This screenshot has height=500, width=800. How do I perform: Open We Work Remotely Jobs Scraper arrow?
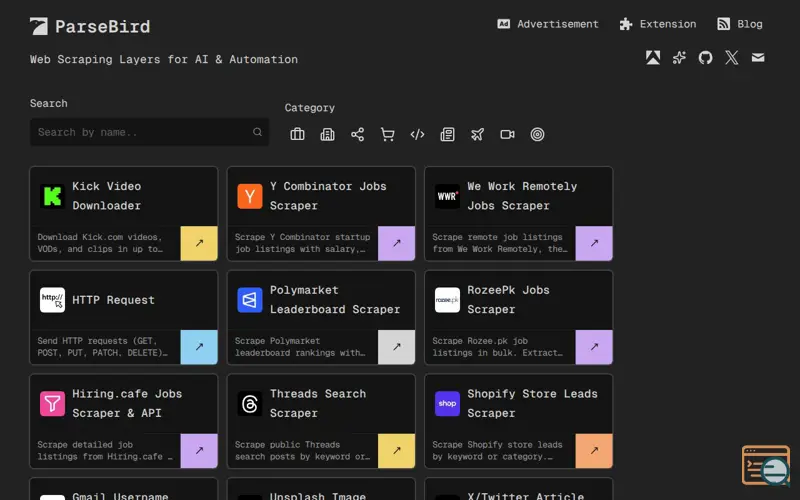594,243
